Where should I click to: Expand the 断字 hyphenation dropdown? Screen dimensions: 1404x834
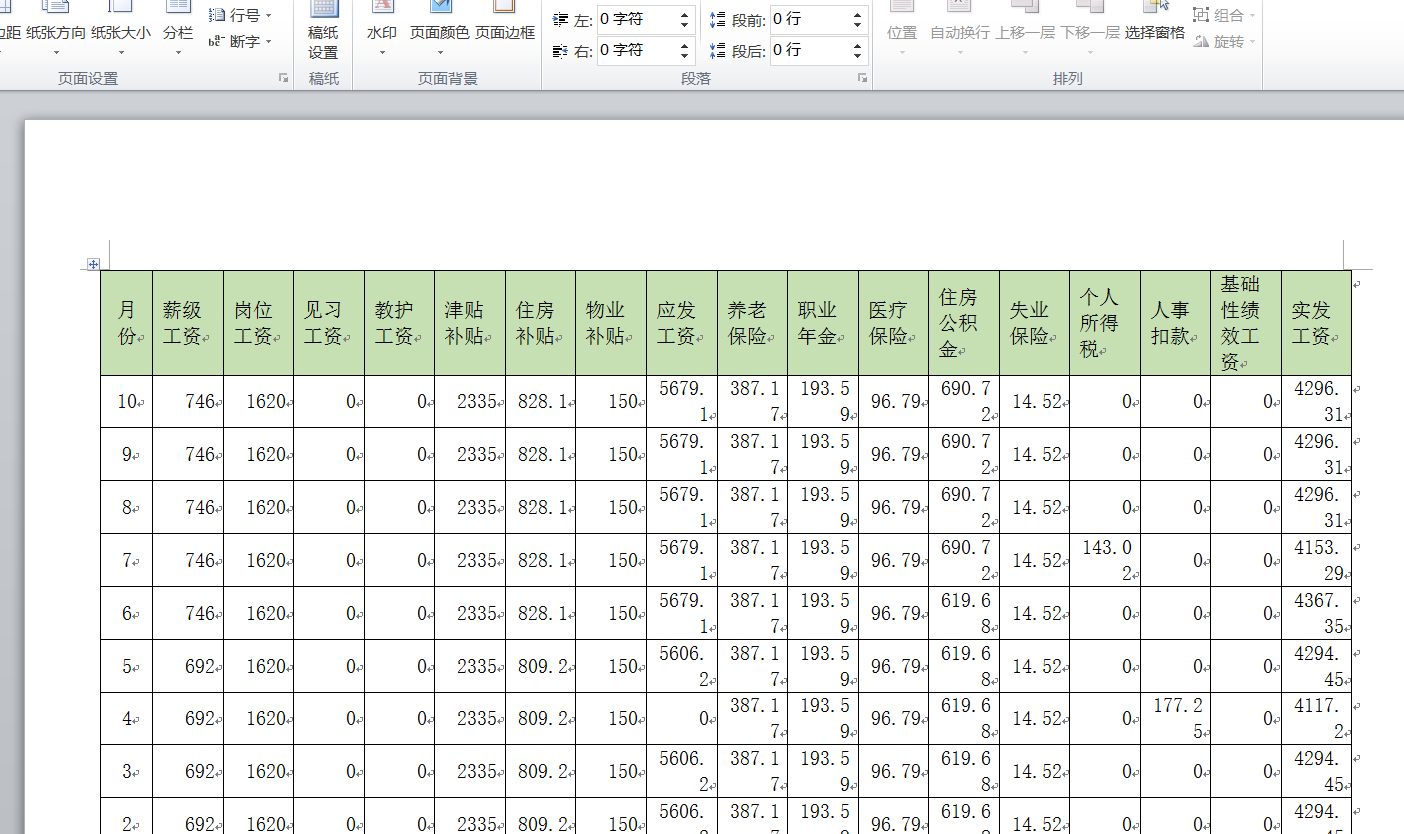pos(240,41)
